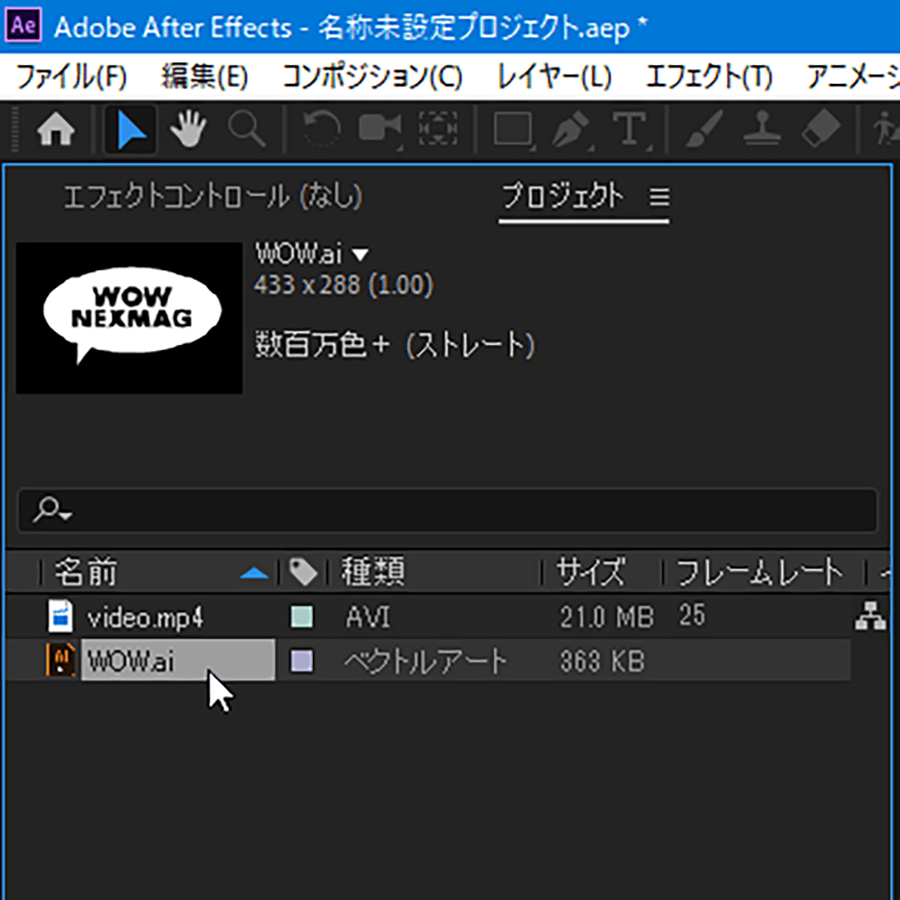
Task: Click the 433 x 288 (1.00) dimensions text
Action: coord(344,285)
